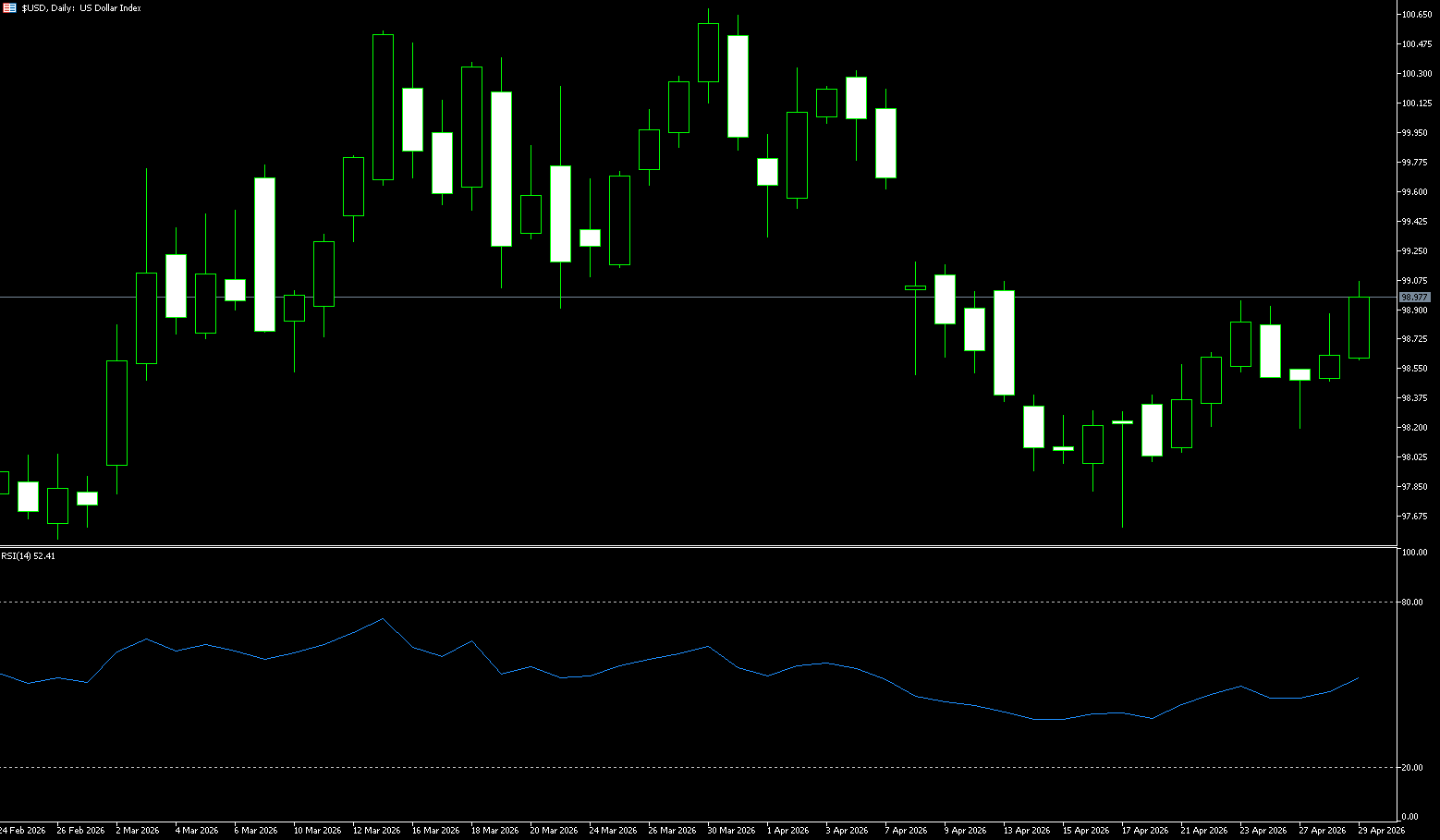Select the latest candle on 29 Apr
Image resolution: width=1440 pixels, height=840 pixels.
1359,327
